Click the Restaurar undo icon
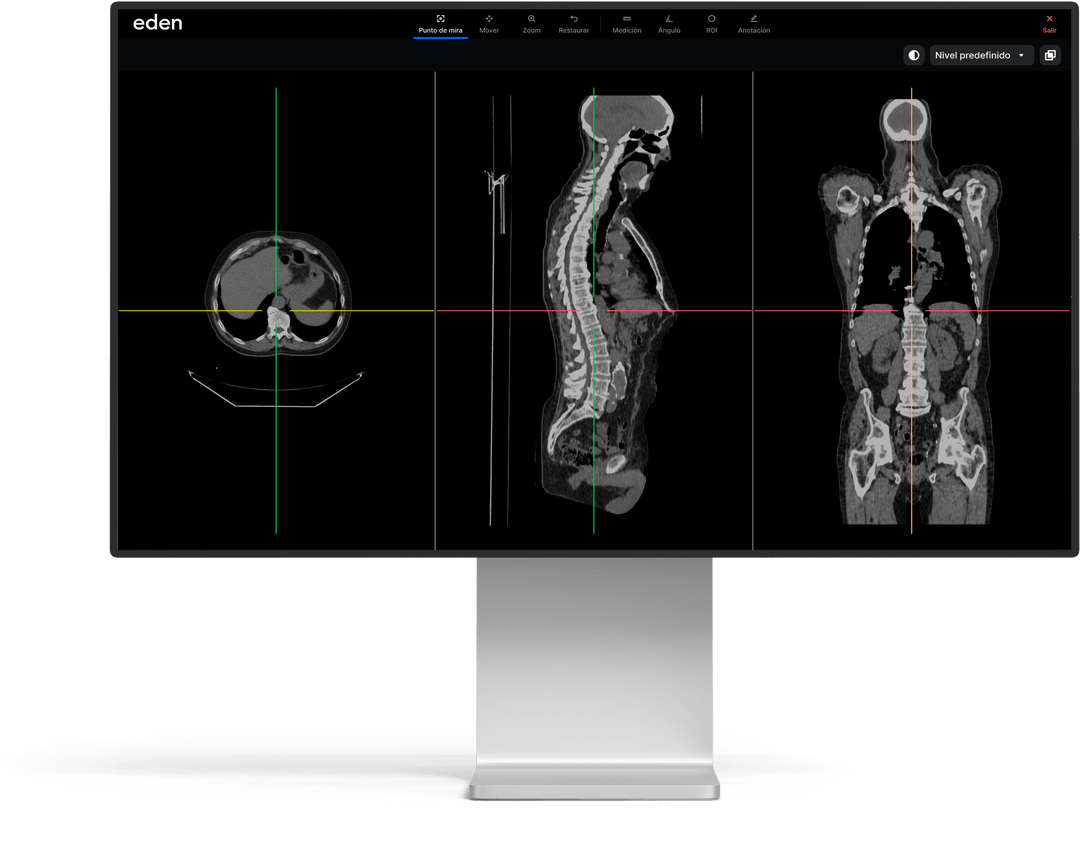The height and width of the screenshot is (862, 1080). [x=574, y=24]
